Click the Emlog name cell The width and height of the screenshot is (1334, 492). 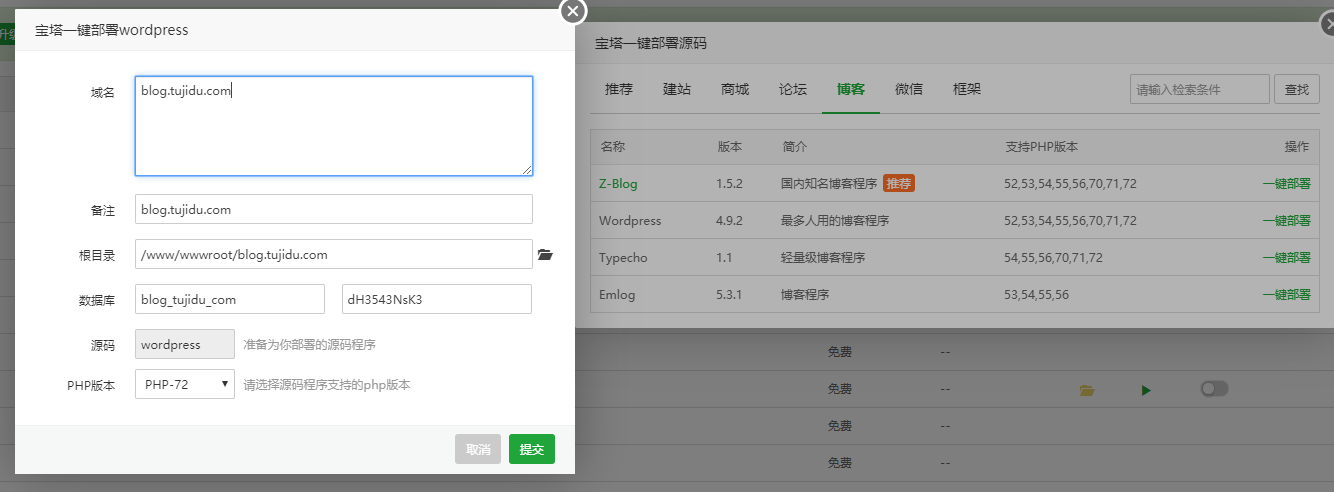pyautogui.click(x=617, y=295)
